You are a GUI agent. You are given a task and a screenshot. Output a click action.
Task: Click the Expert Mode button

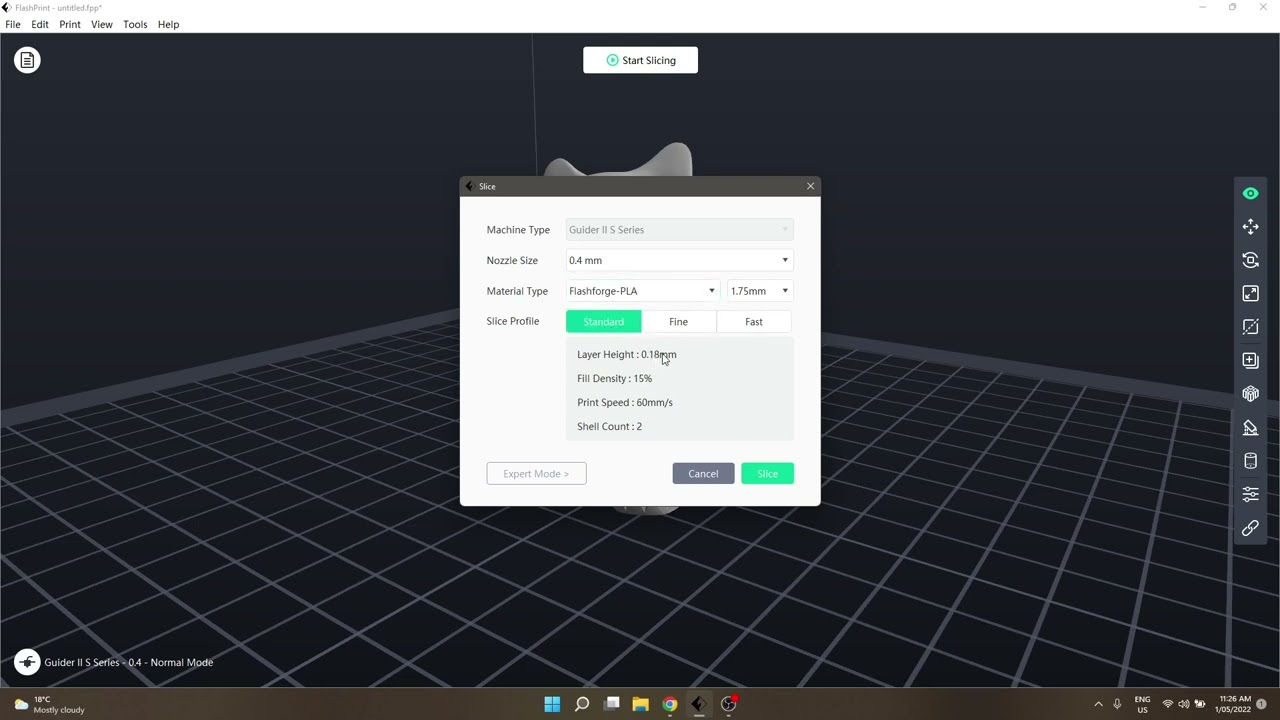coord(536,474)
